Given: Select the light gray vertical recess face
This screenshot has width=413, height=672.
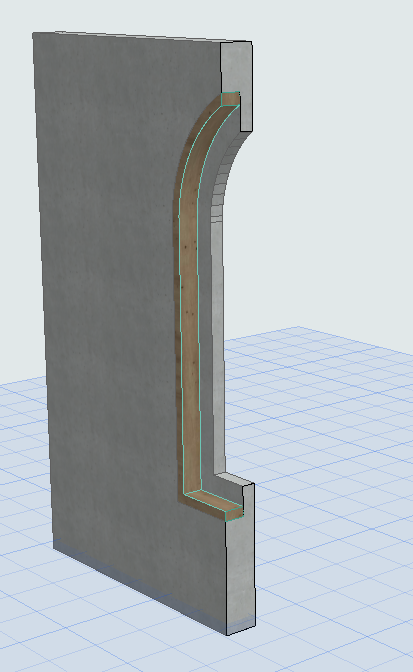Looking at the screenshot, I should coord(218,343).
